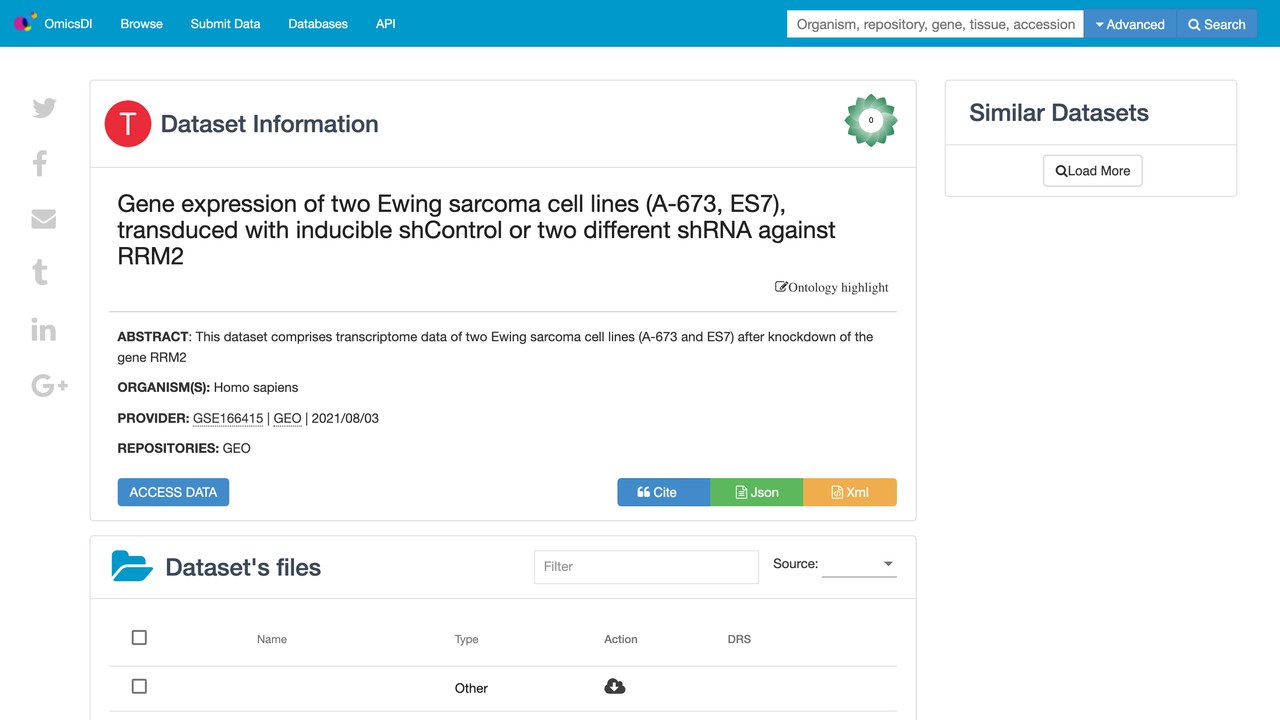
Task: Click the red T dataset type icon
Action: pos(128,124)
